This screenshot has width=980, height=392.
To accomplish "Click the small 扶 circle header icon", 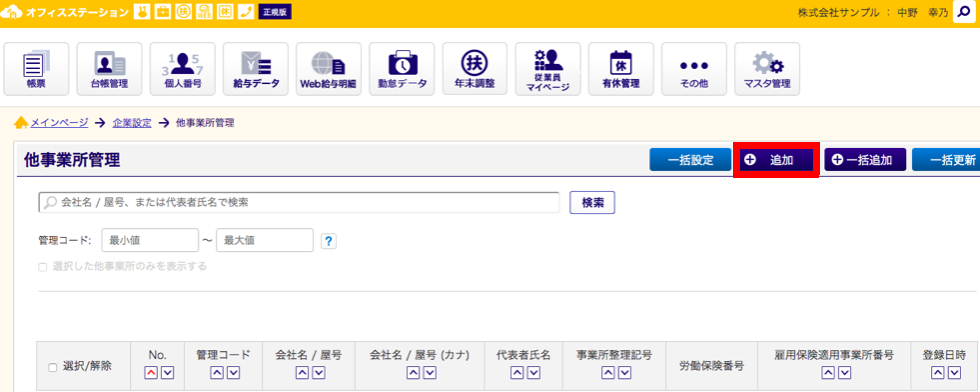I will click(183, 12).
